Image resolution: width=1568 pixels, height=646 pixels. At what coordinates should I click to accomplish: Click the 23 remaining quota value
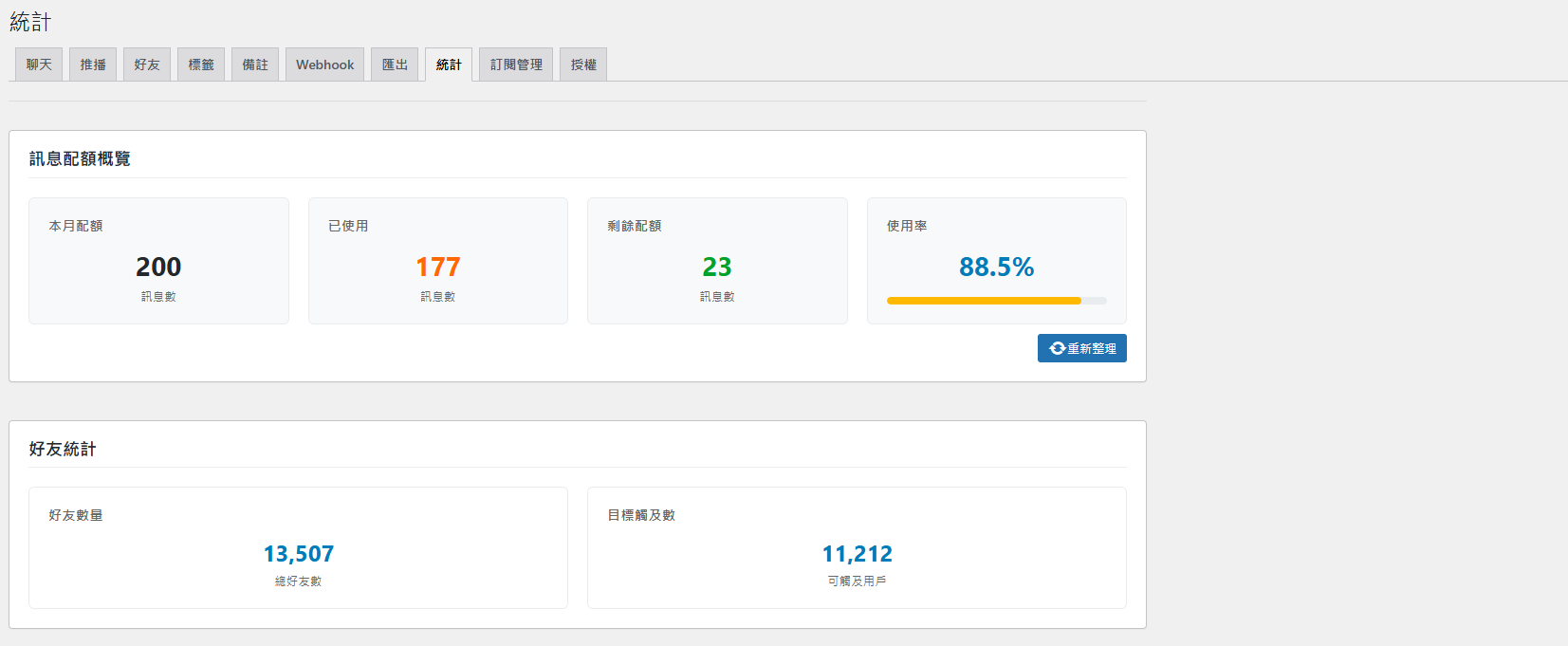click(717, 267)
